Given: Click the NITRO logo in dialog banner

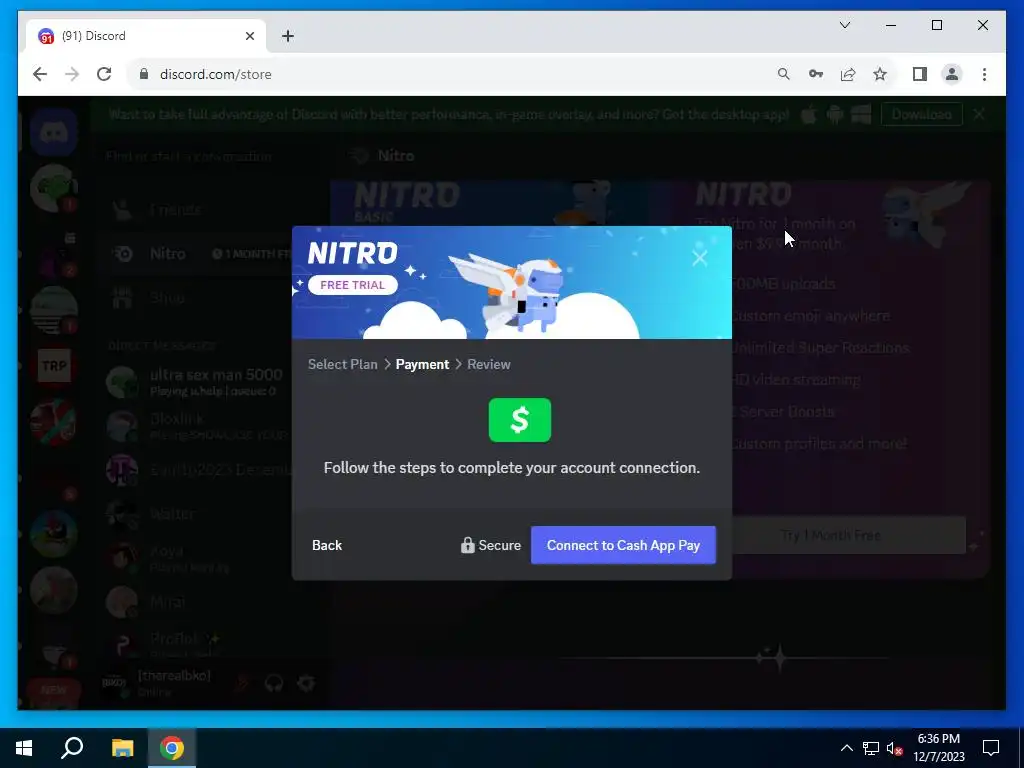Looking at the screenshot, I should (352, 253).
